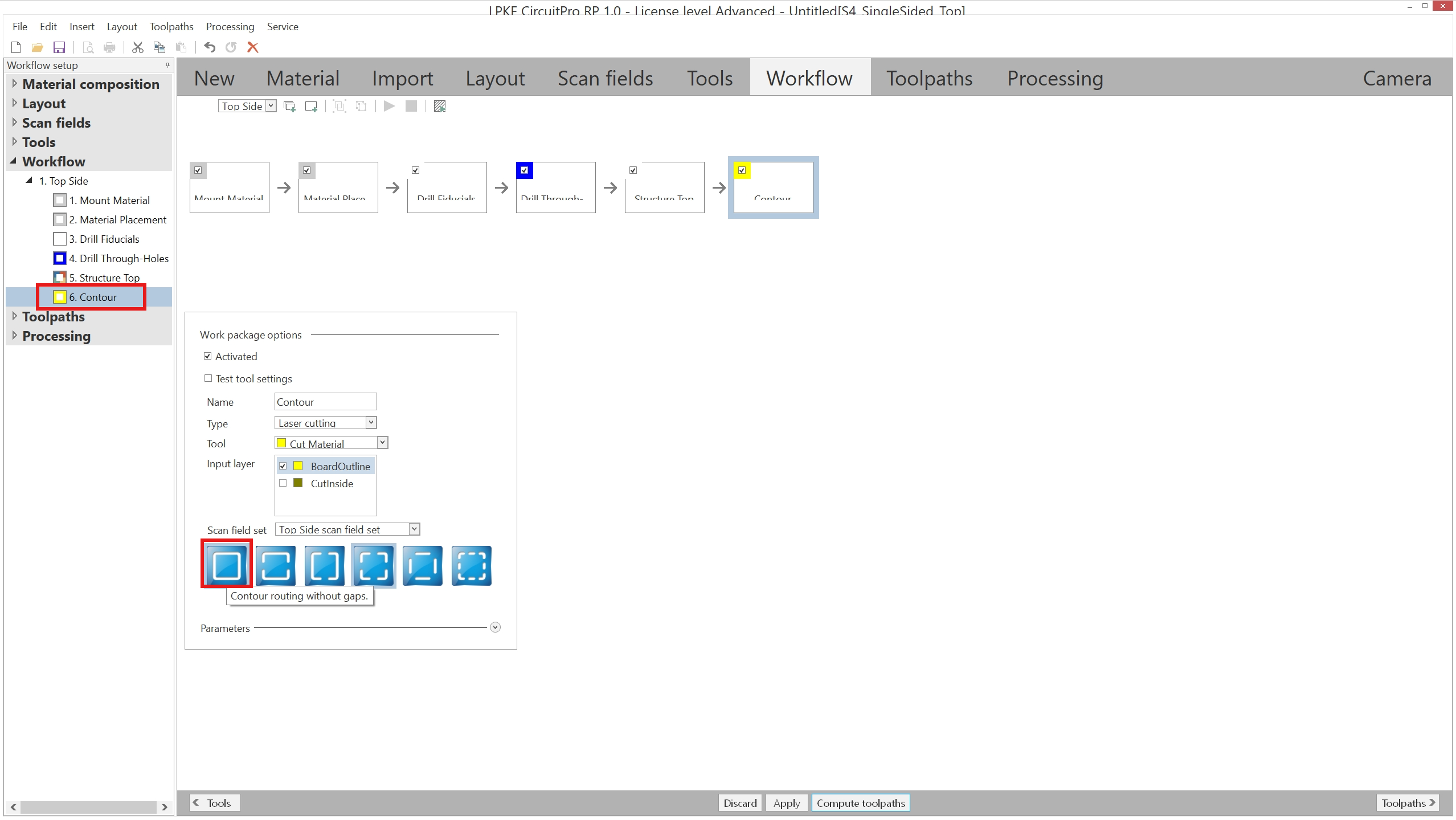
Task: Check the CutInside input layer
Action: [283, 483]
